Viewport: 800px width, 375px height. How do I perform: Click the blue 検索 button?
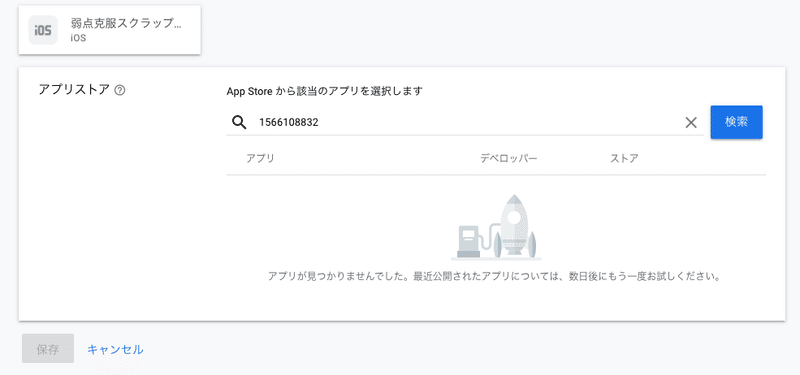(x=736, y=122)
